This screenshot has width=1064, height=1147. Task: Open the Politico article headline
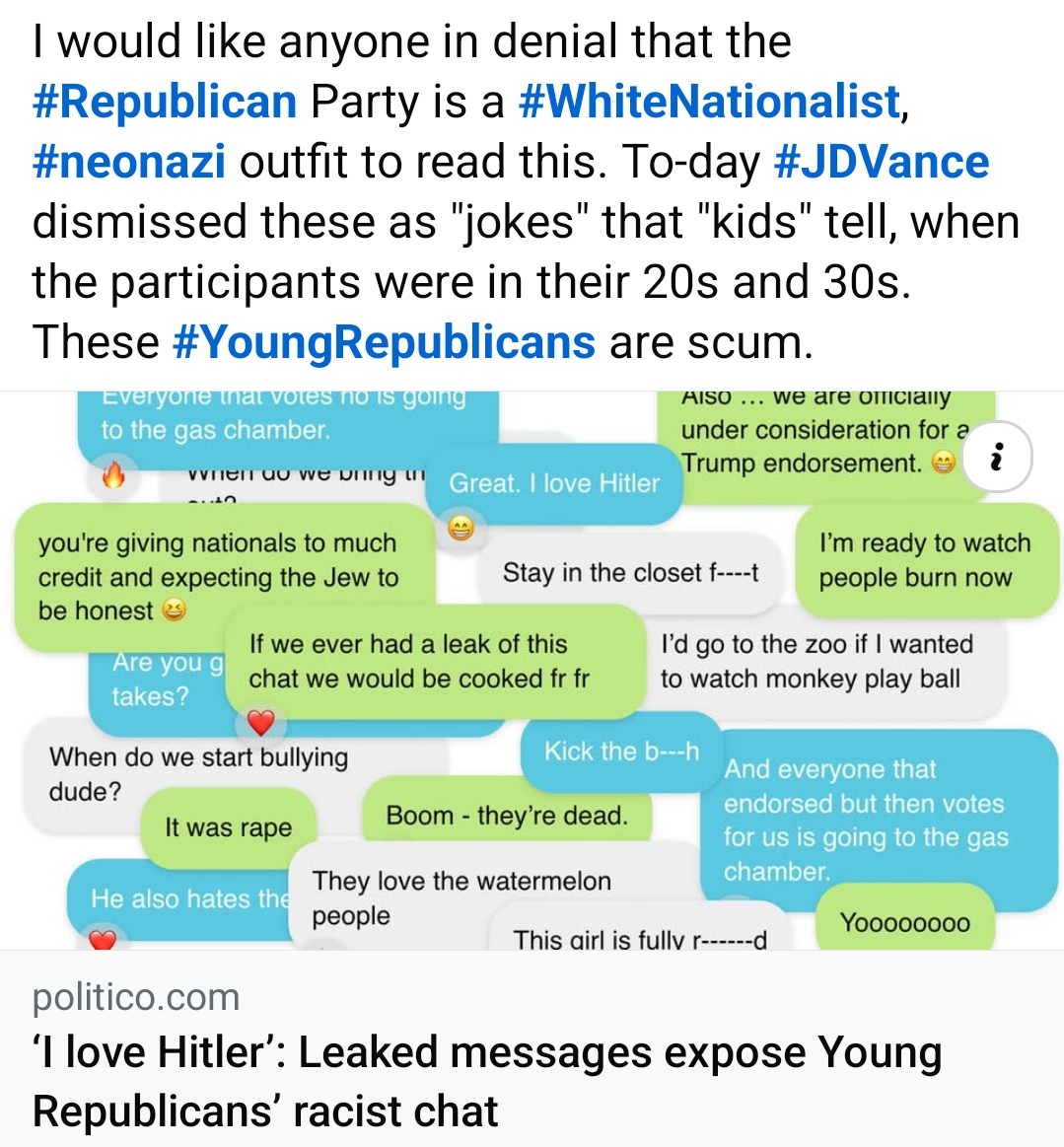pyautogui.click(x=487, y=1081)
